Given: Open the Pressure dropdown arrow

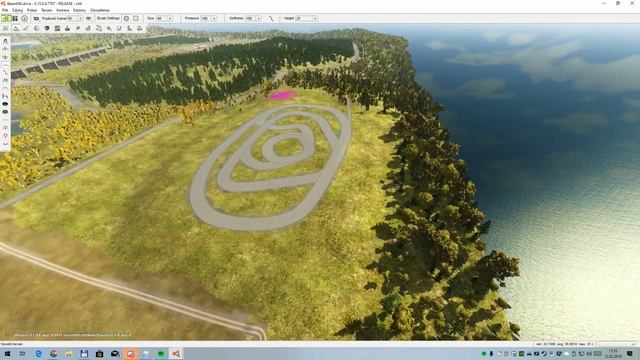Looking at the screenshot, I should coord(214,18).
